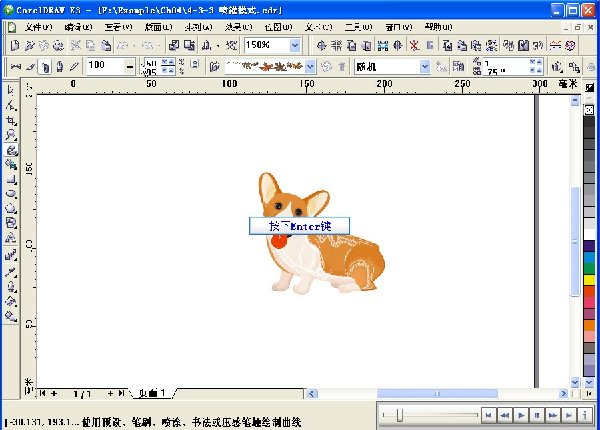Click the Export icon
Image resolution: width=600 pixels, height=430 pixels.
[x=189, y=46]
